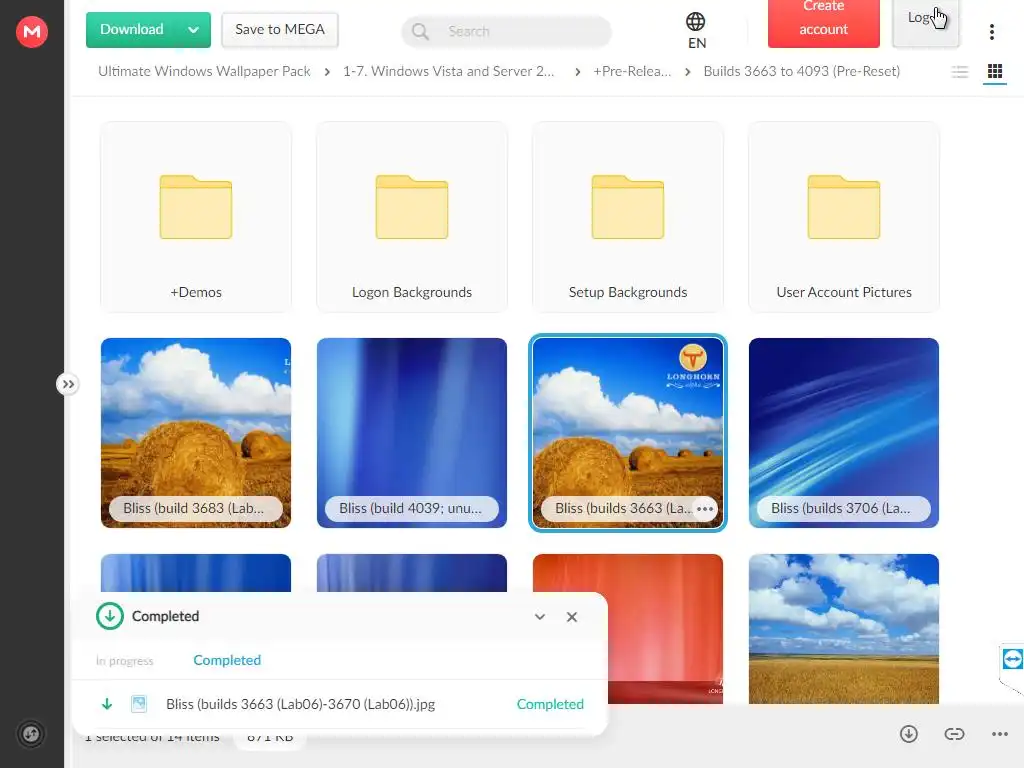Switch to In progress tab
The image size is (1024, 768).
pyautogui.click(x=125, y=661)
